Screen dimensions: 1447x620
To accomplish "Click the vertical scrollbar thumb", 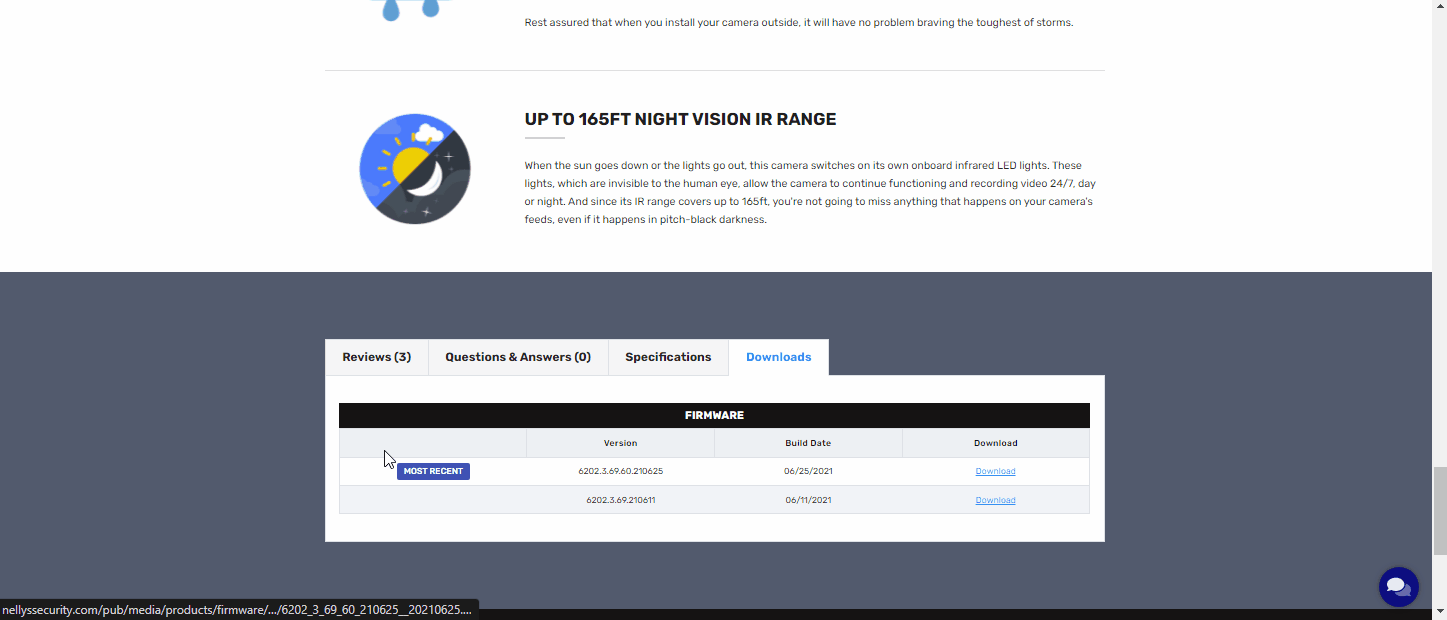I will pyautogui.click(x=1439, y=510).
